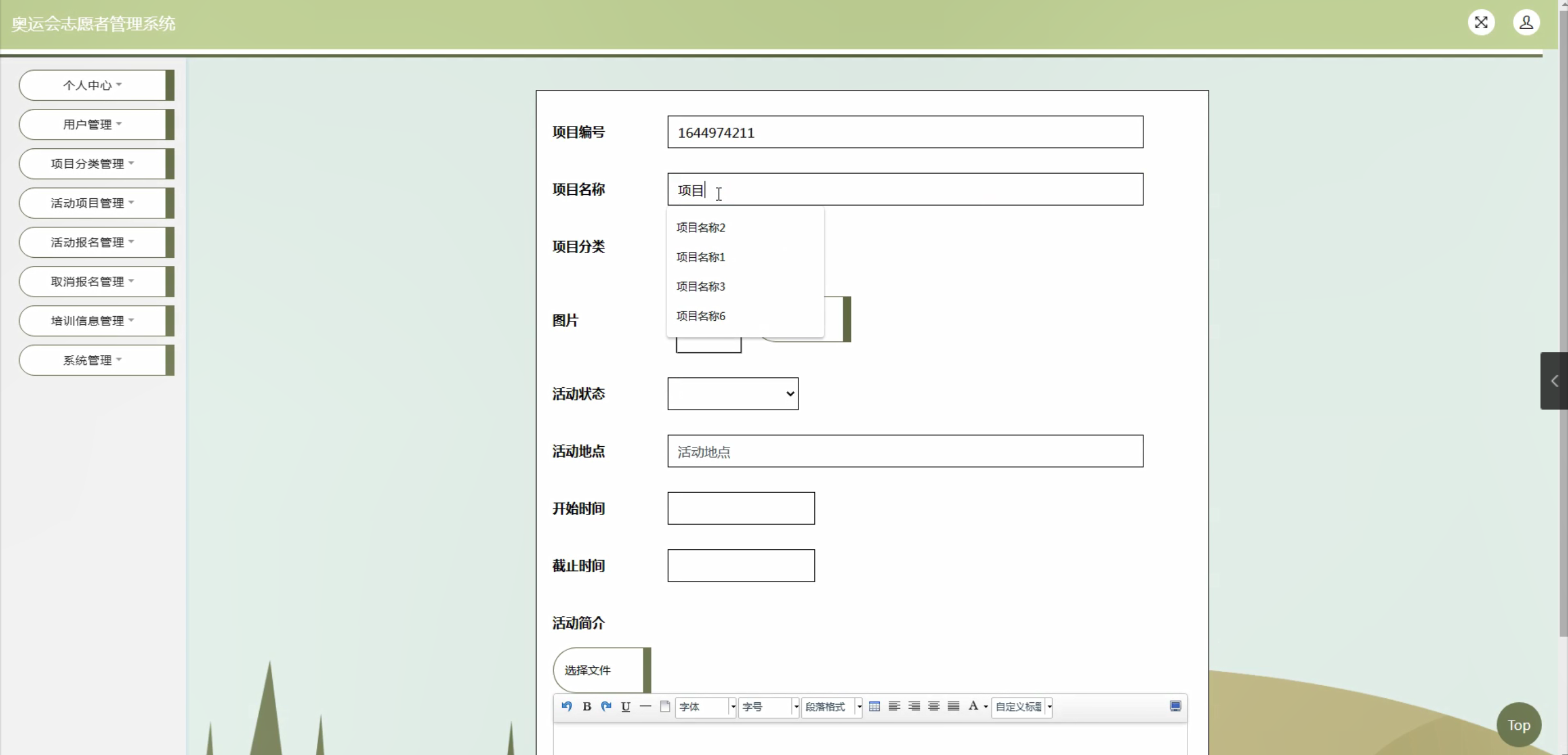
Task: Click the undo icon in editor toolbar
Action: (567, 706)
